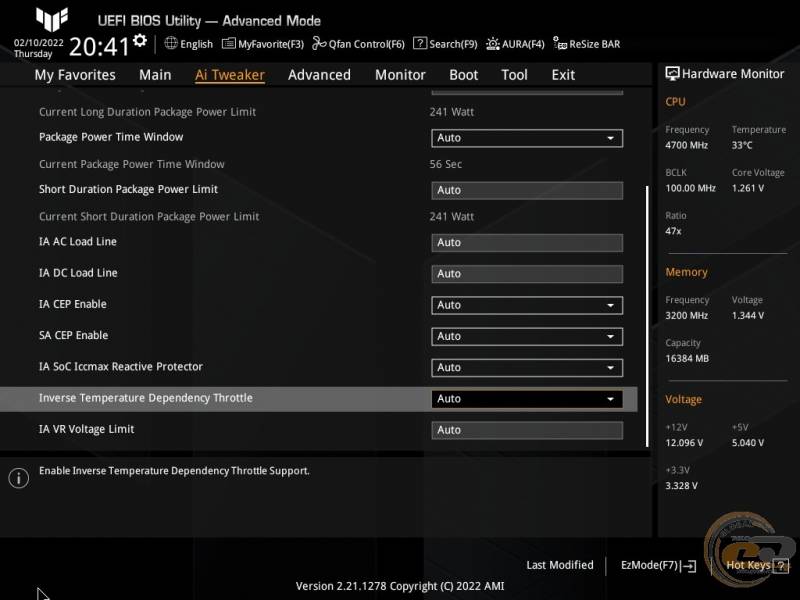The image size is (800, 600).
Task: Open the My Favorites tab
Action: tap(75, 75)
